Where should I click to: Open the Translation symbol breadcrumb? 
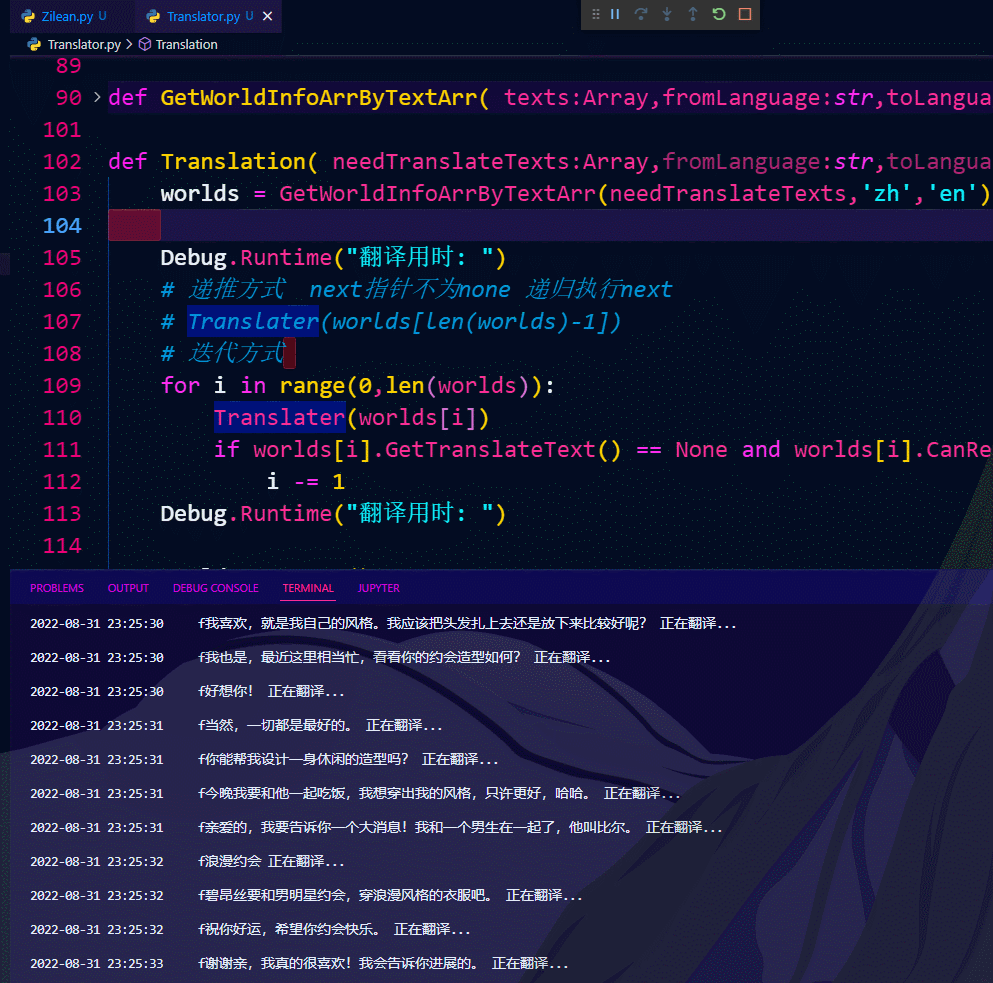coord(186,44)
